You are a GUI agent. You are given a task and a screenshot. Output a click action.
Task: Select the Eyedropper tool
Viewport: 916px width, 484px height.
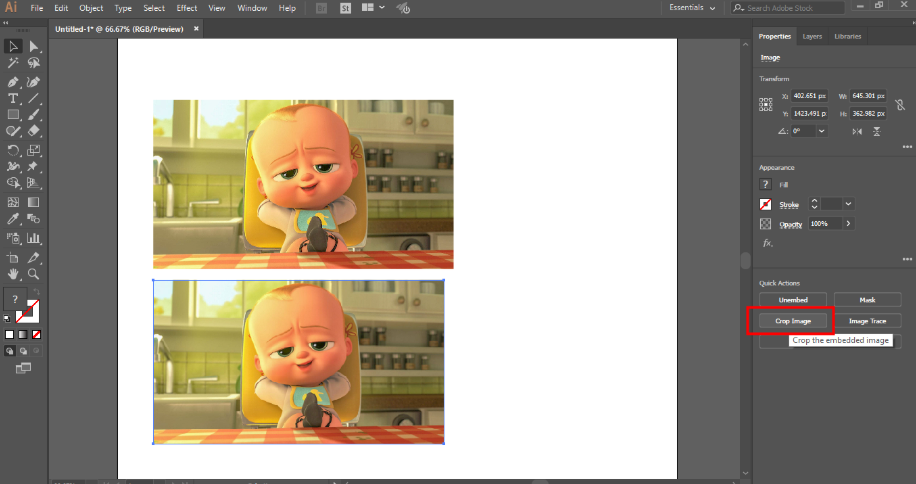(13, 219)
